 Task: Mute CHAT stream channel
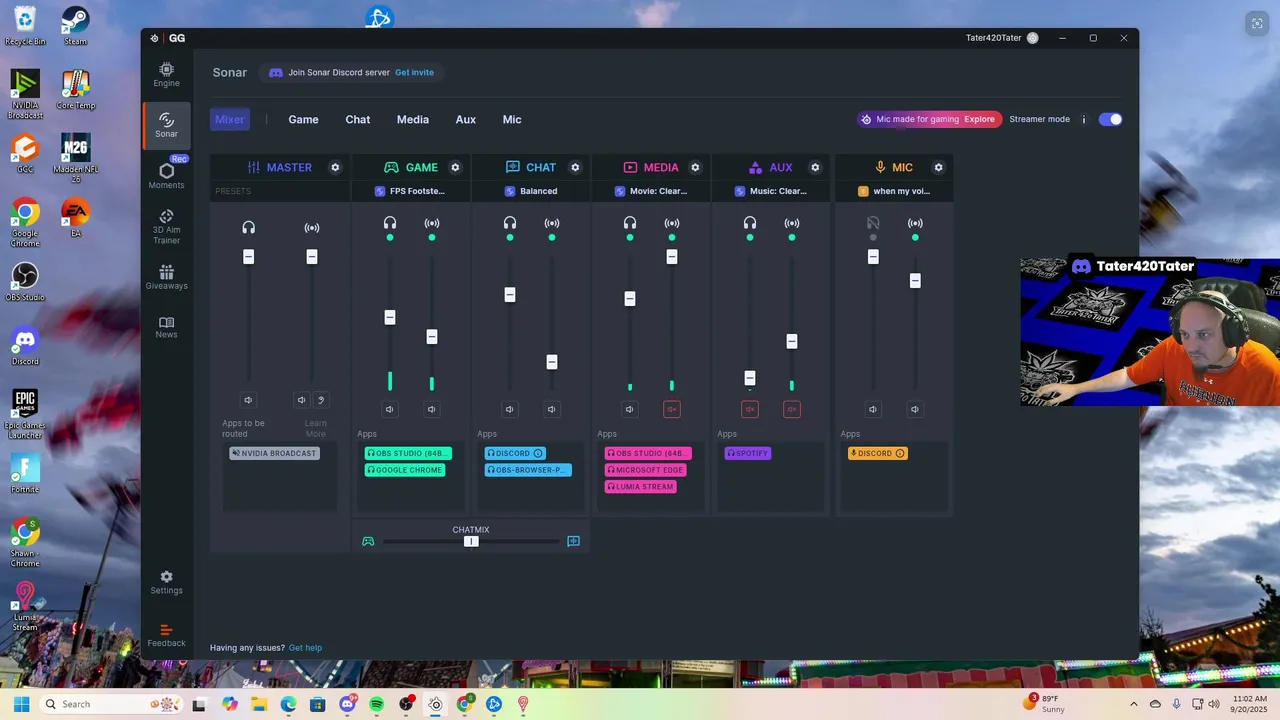point(551,409)
